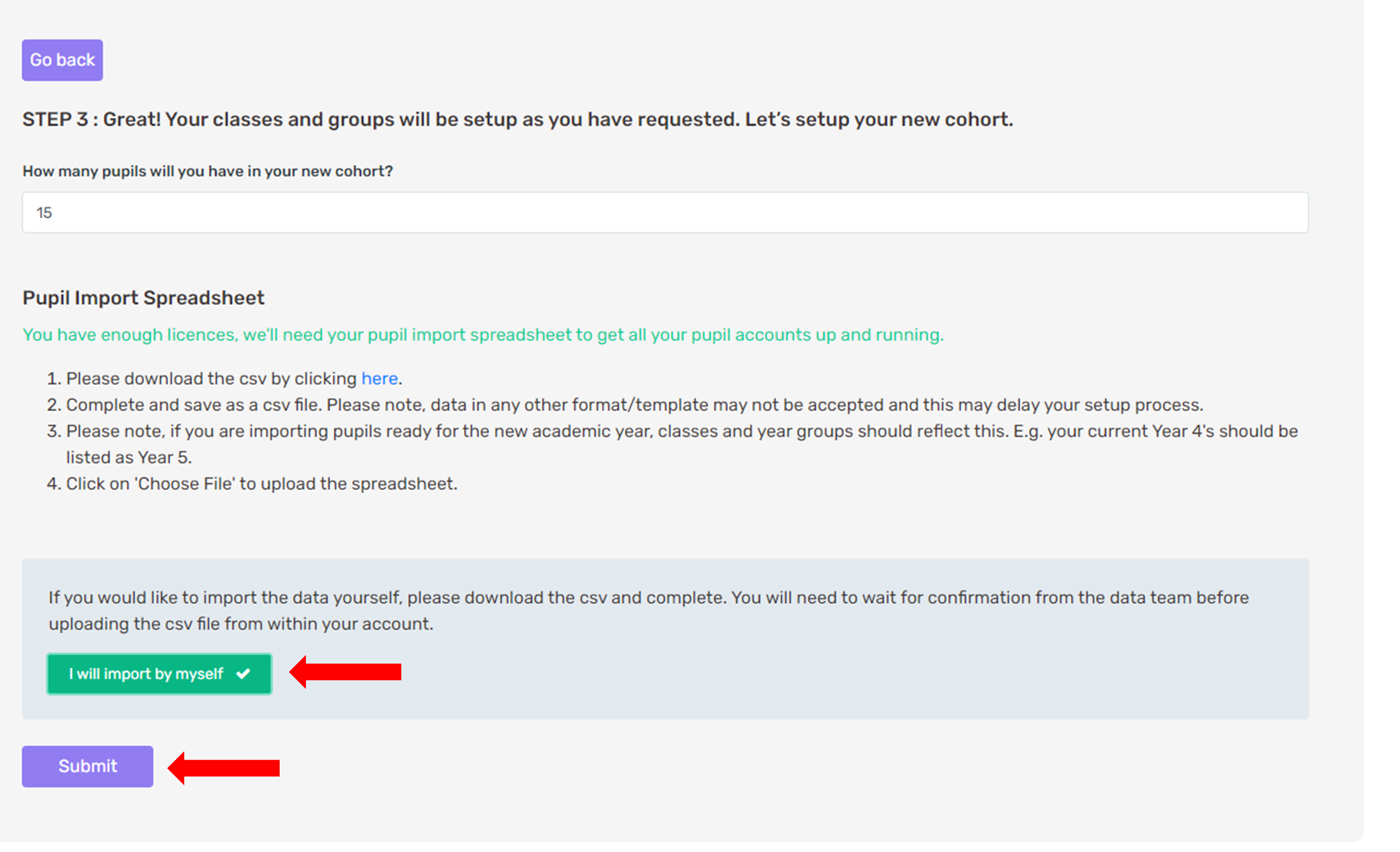Click the 'How many pupils' question label

tap(208, 172)
